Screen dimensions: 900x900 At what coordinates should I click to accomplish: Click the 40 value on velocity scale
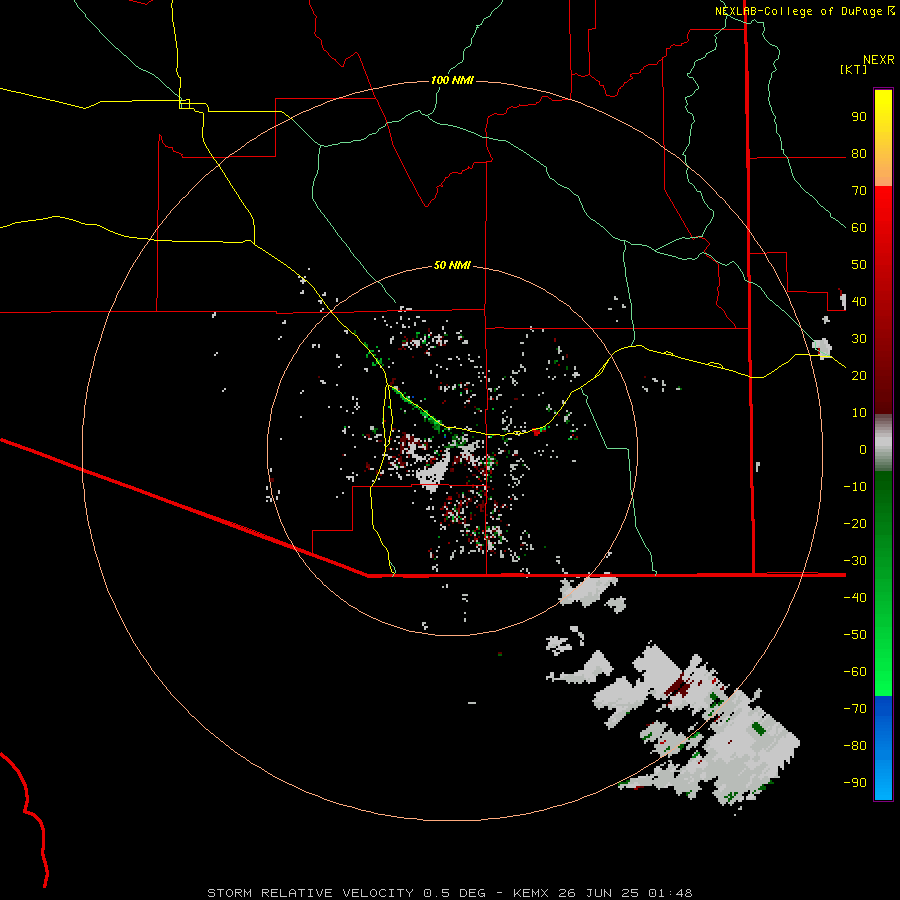click(x=859, y=302)
